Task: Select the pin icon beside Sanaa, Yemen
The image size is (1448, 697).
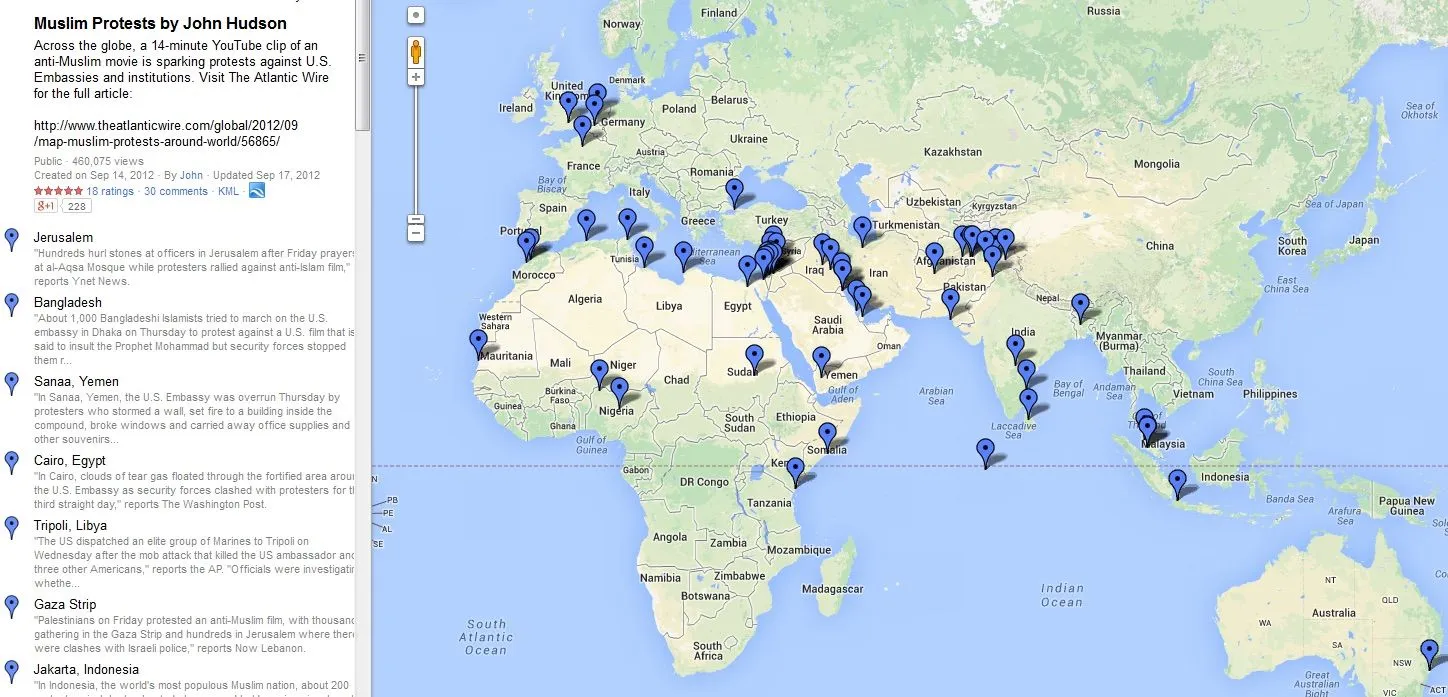Action: 12,384
